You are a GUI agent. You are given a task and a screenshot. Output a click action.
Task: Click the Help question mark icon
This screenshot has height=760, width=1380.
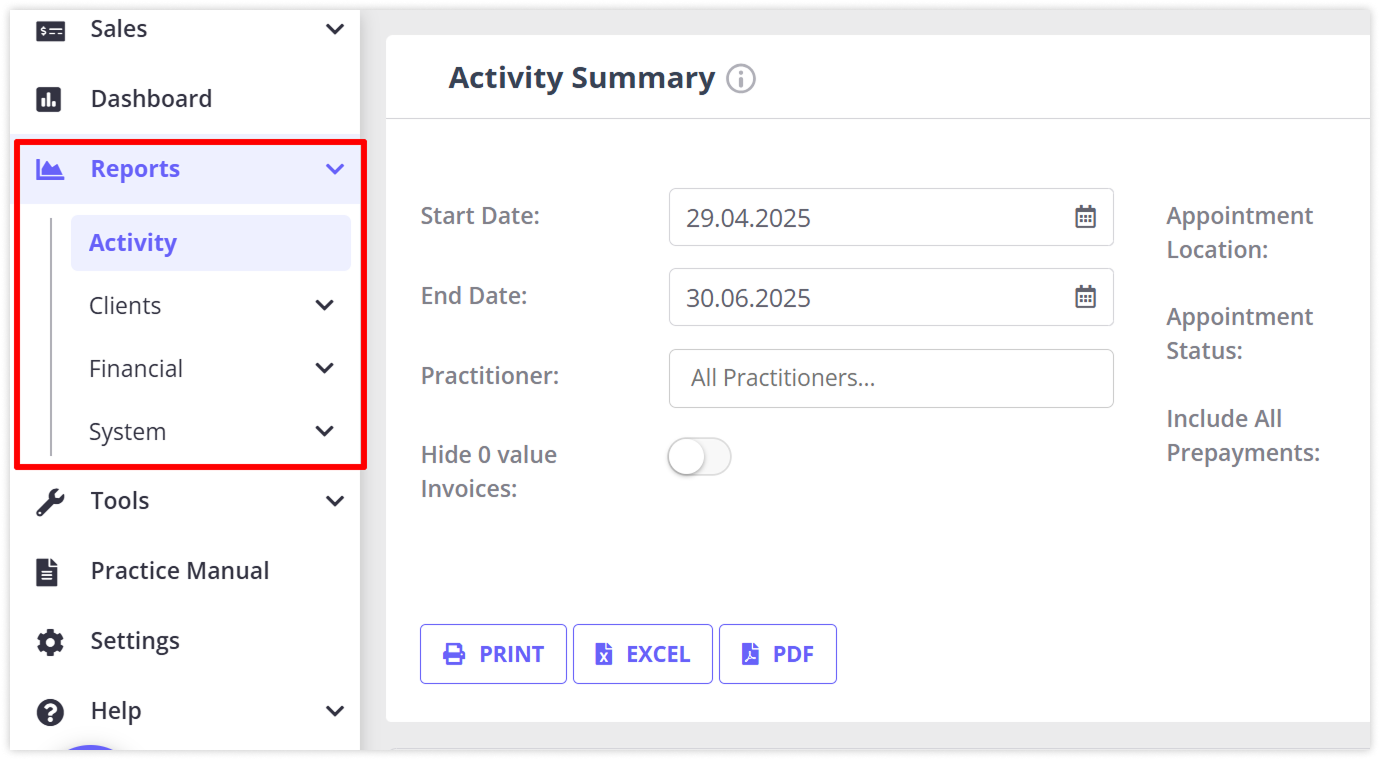tap(50, 711)
